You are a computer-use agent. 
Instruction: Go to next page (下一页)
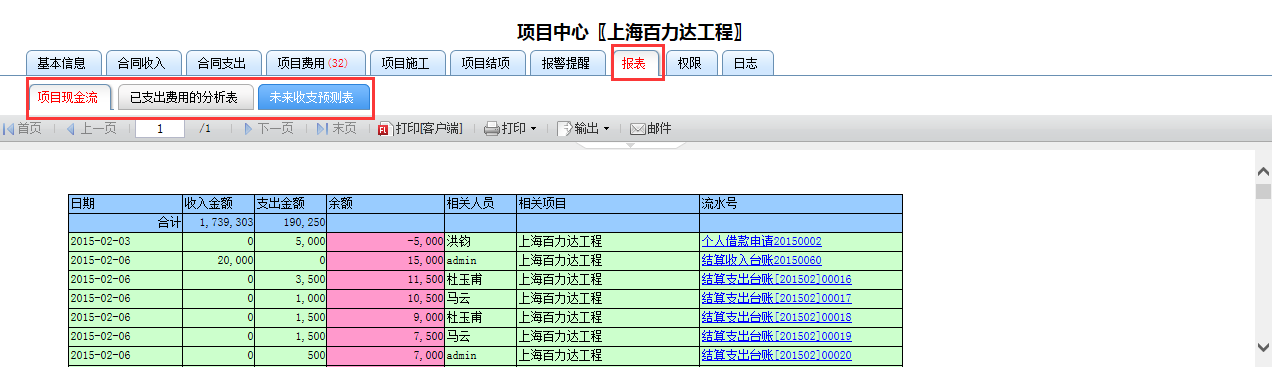coord(268,128)
